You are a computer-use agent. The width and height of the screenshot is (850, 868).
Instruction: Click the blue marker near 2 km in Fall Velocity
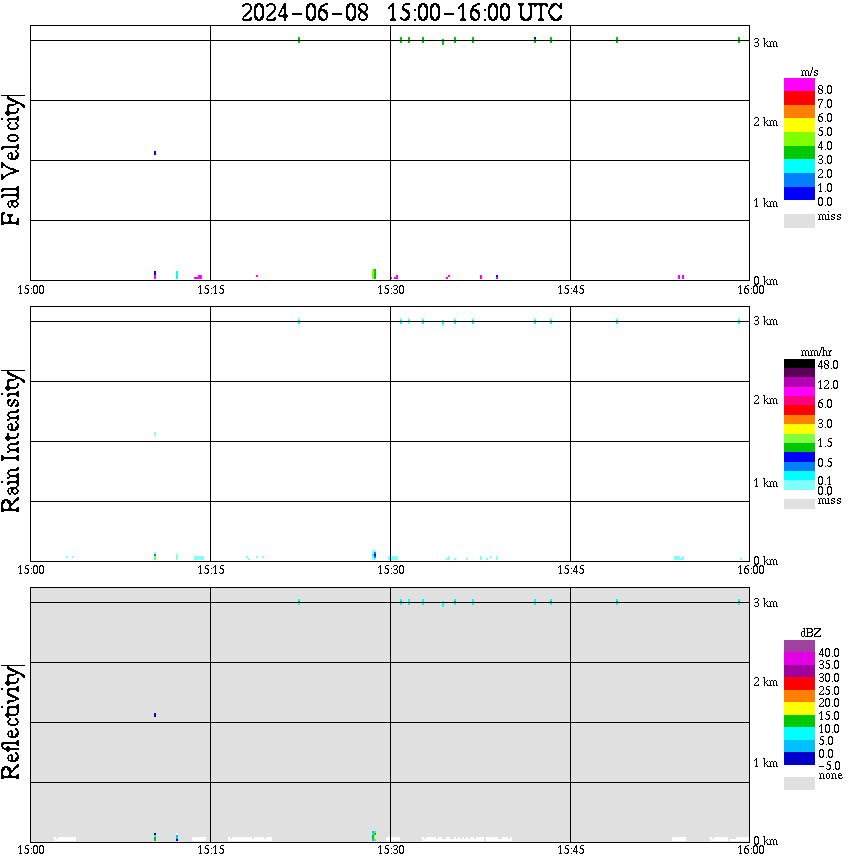click(155, 153)
